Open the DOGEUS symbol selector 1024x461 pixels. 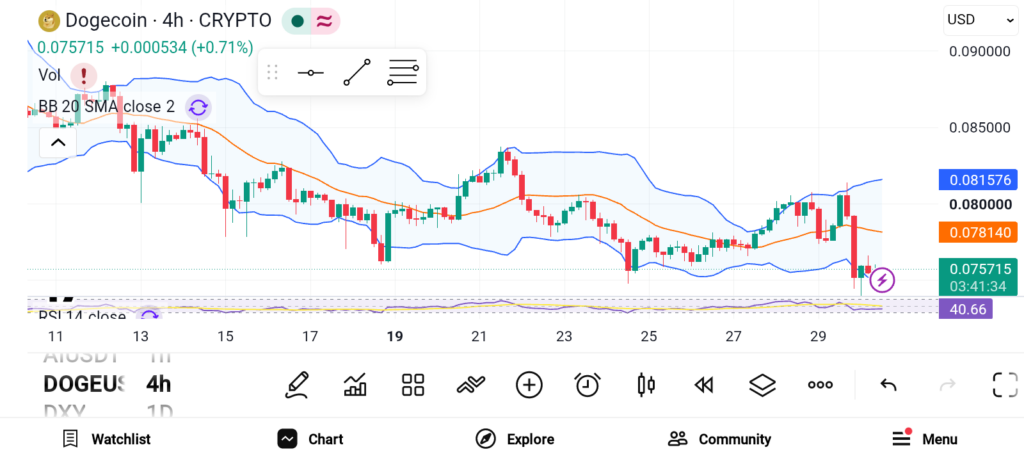coord(83,384)
